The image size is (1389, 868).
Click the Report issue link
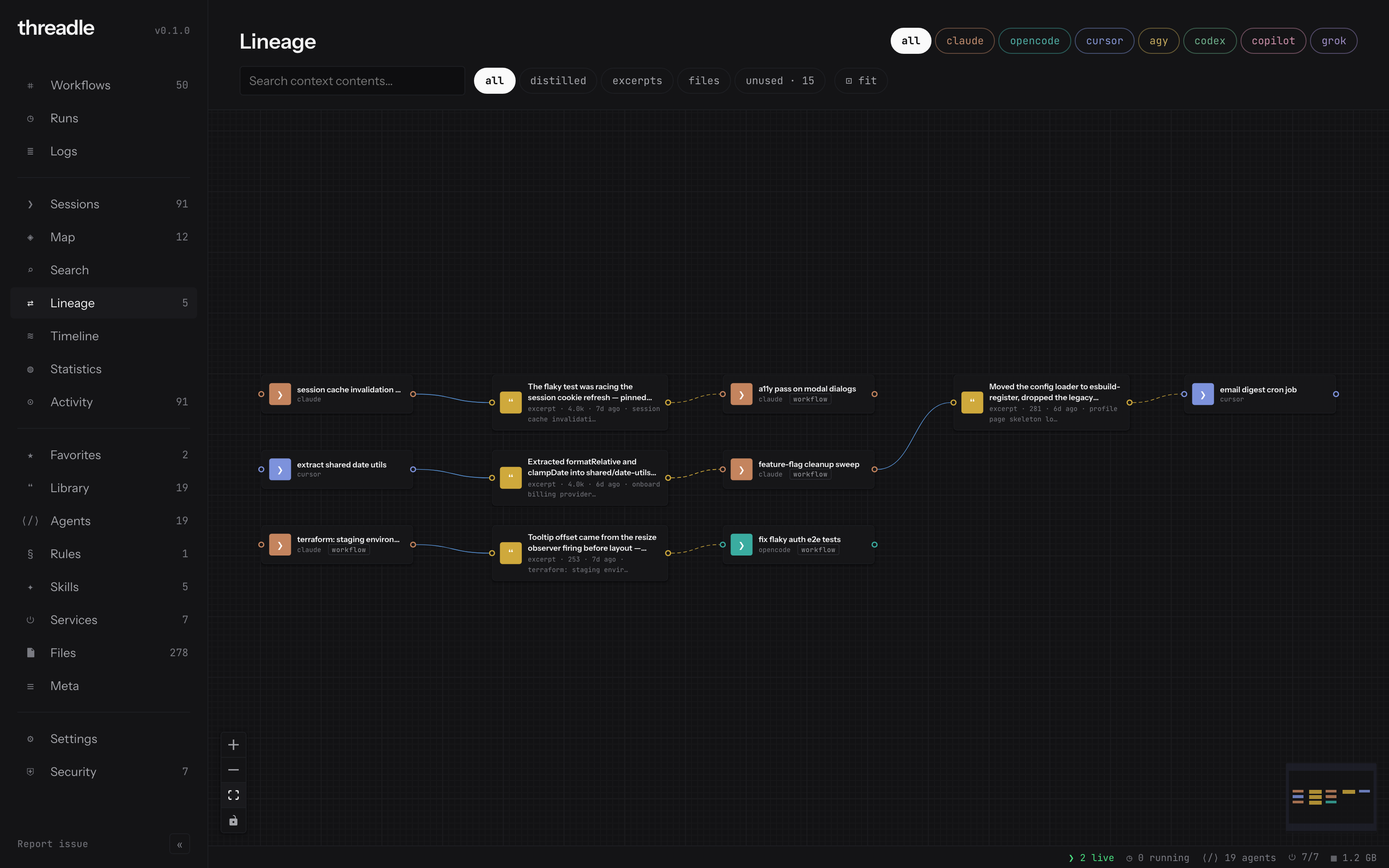pos(52,844)
